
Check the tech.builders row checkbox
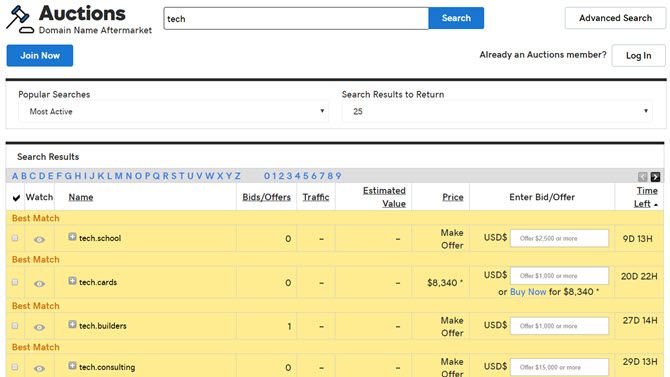[15, 326]
